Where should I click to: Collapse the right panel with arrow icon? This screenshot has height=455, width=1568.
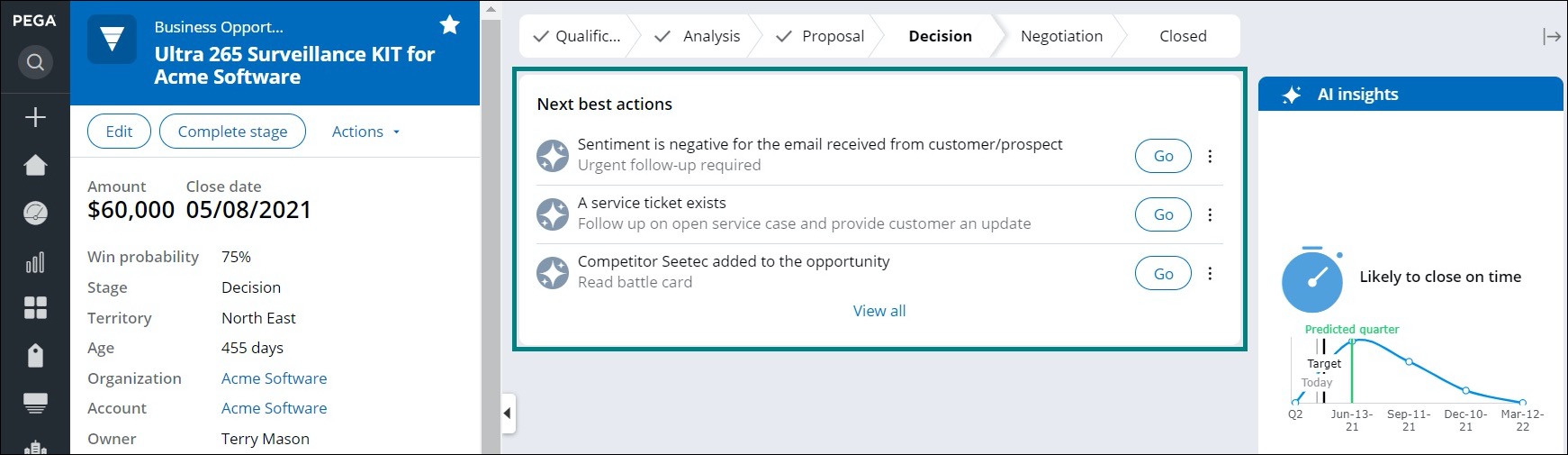click(x=1551, y=36)
